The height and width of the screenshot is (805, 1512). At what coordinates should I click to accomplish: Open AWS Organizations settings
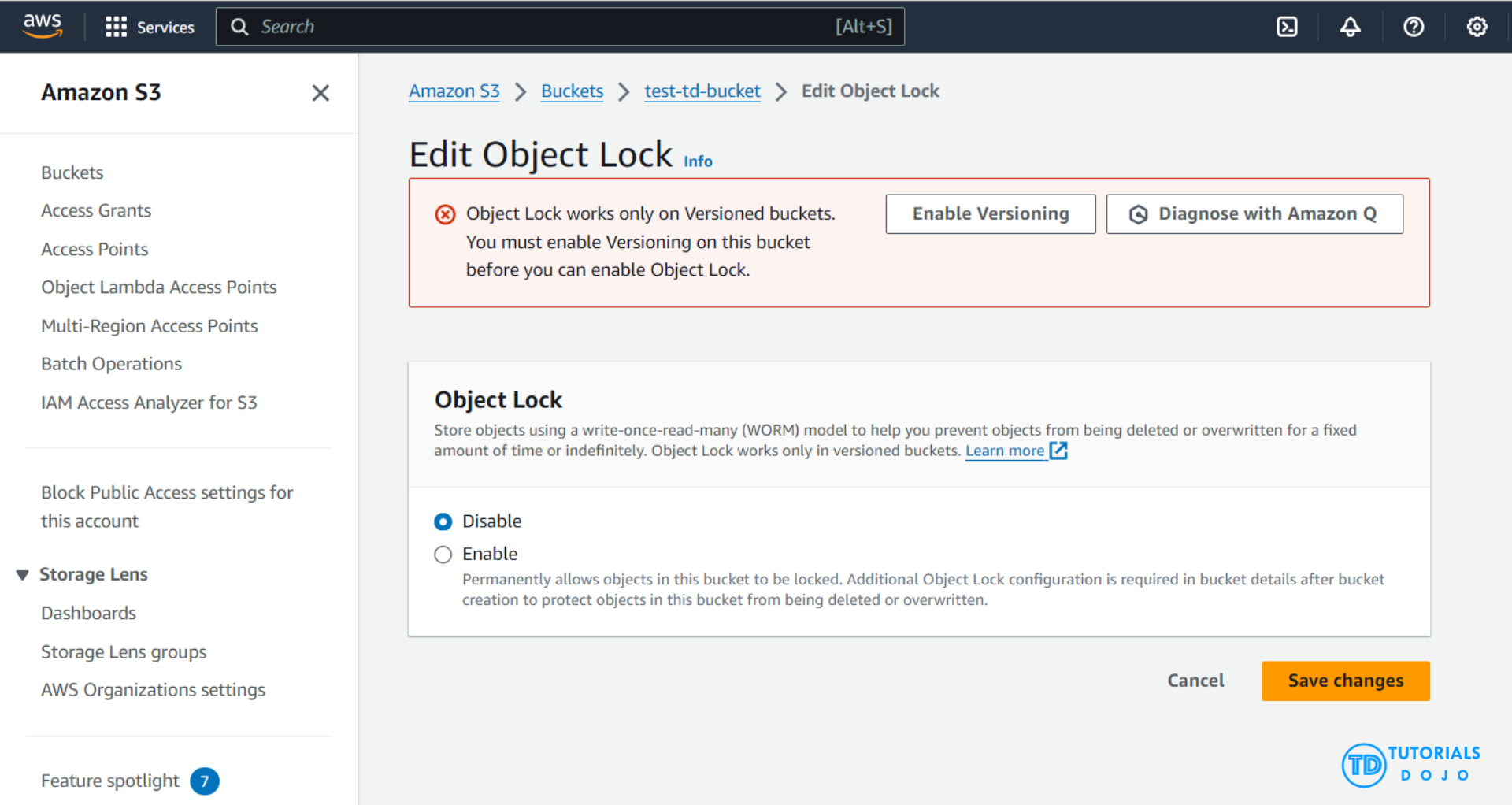(153, 690)
